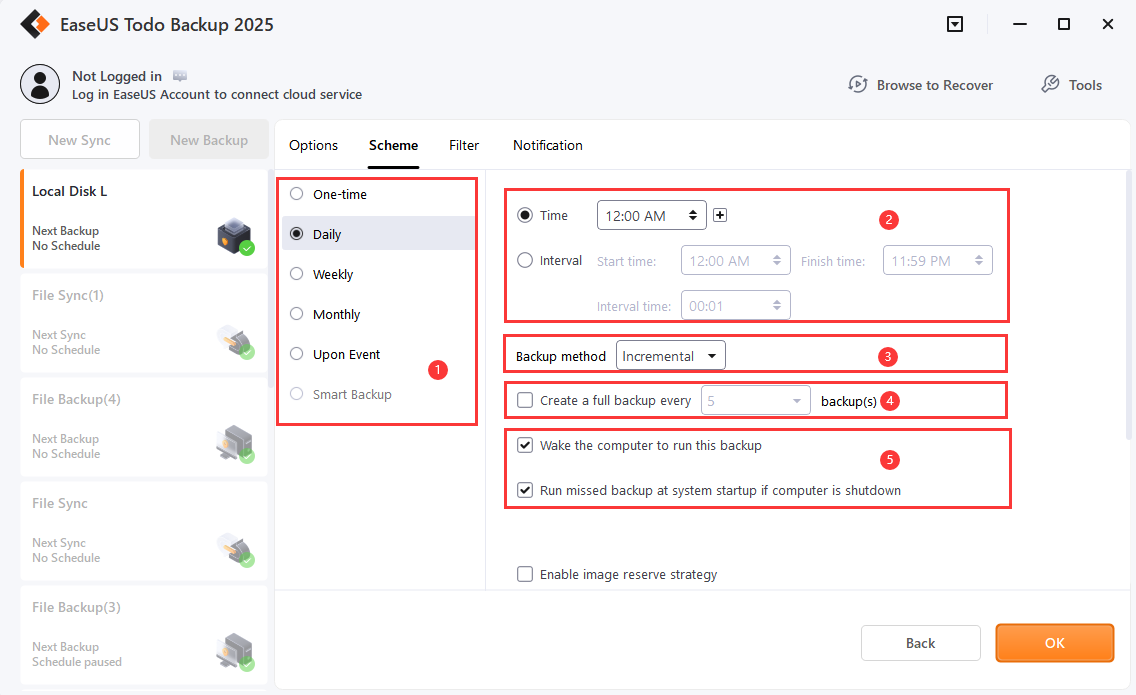Confirm settings with the OK button
1136x695 pixels.
[x=1054, y=643]
